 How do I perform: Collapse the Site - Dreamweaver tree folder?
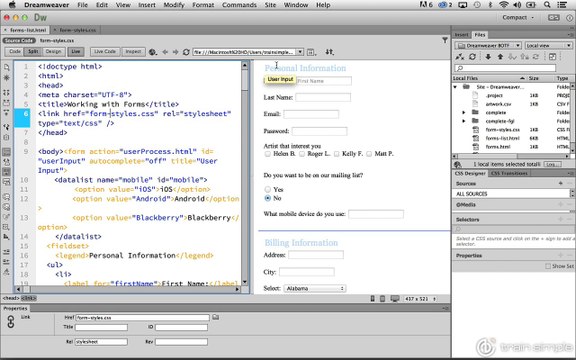(456, 87)
